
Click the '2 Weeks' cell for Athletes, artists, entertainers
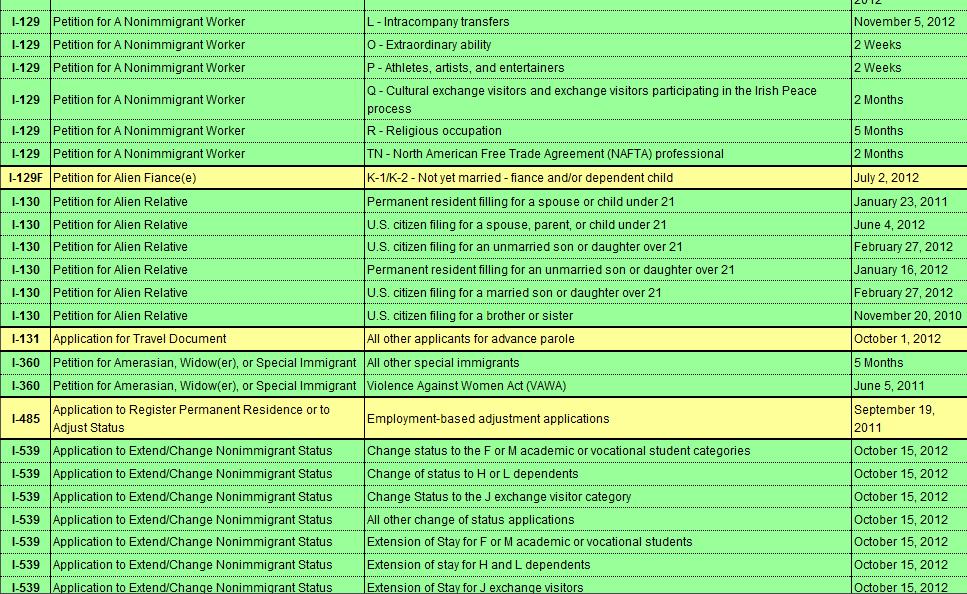909,68
